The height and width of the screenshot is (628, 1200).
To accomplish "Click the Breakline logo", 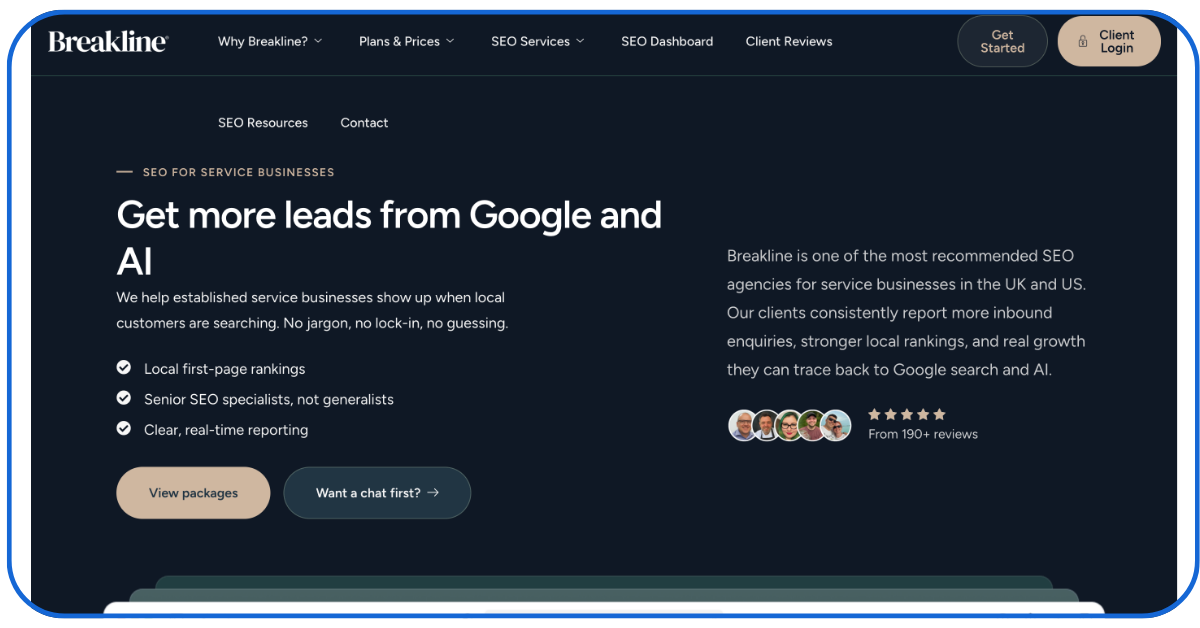I will [x=107, y=41].
